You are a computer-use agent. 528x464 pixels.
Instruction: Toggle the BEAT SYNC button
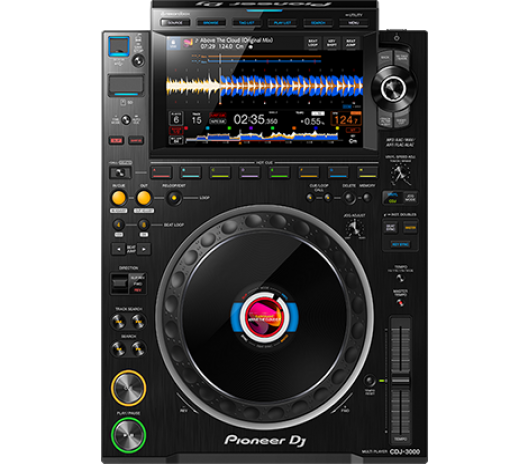point(390,228)
